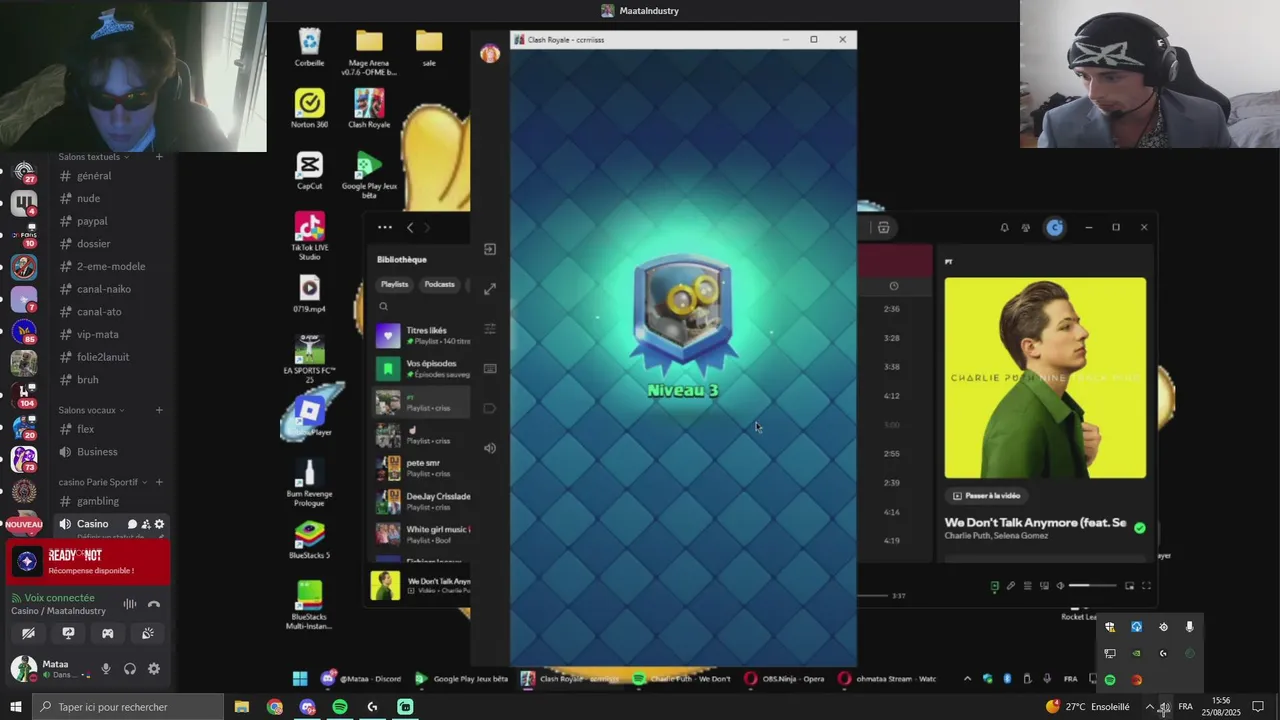
Task: Open the DeeJay Crisslade playlist
Action: 422,501
